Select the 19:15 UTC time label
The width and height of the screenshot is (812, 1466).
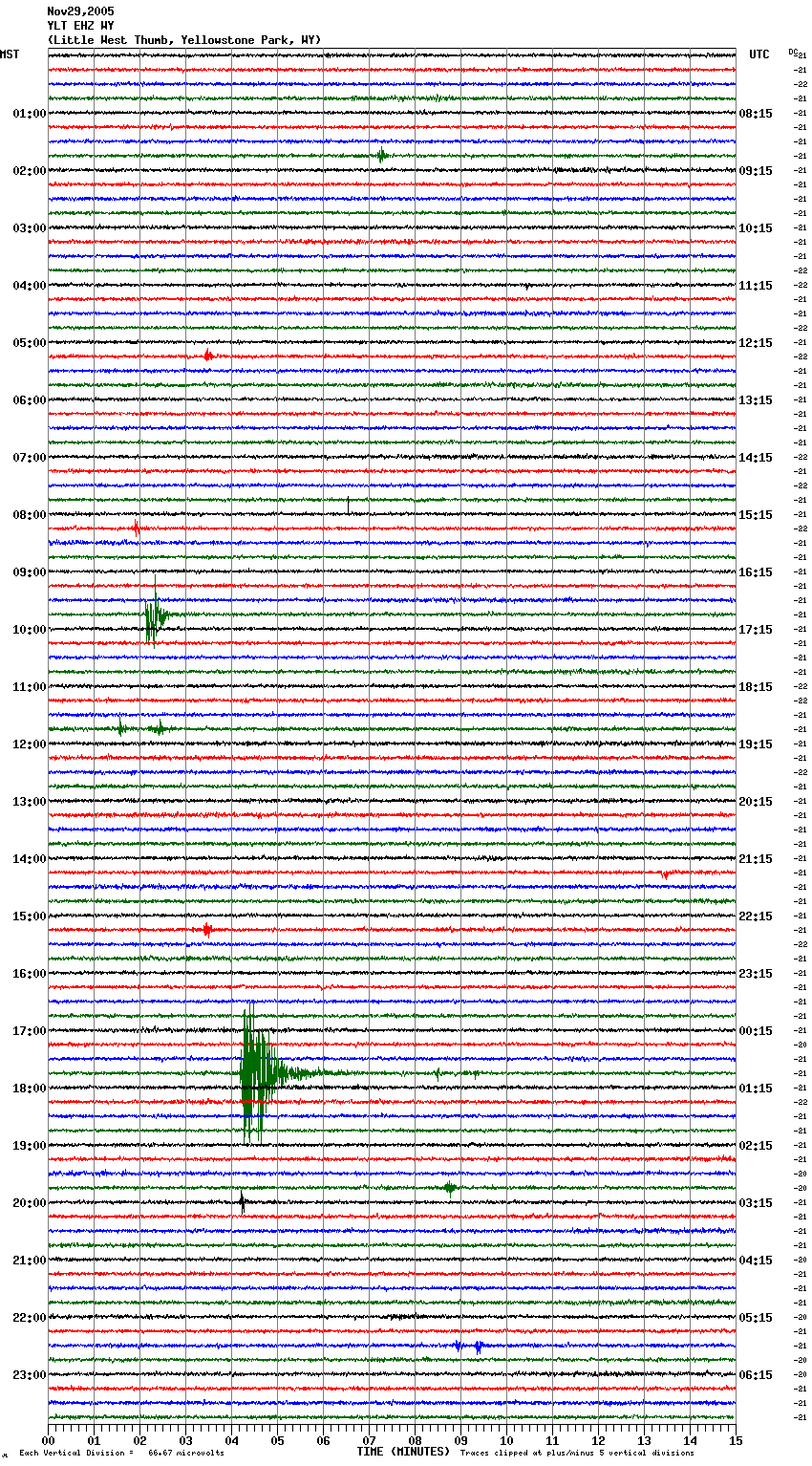pos(756,744)
